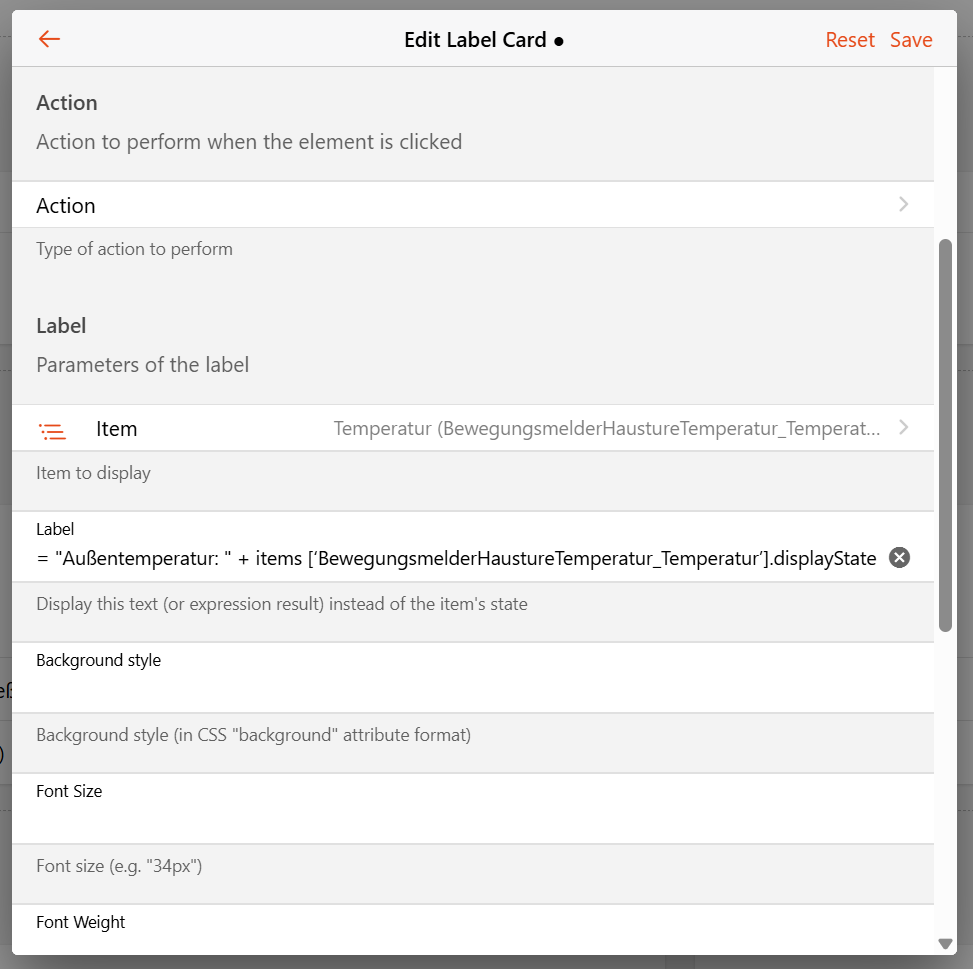
Task: Open the Item picker chevron
Action: tap(903, 428)
